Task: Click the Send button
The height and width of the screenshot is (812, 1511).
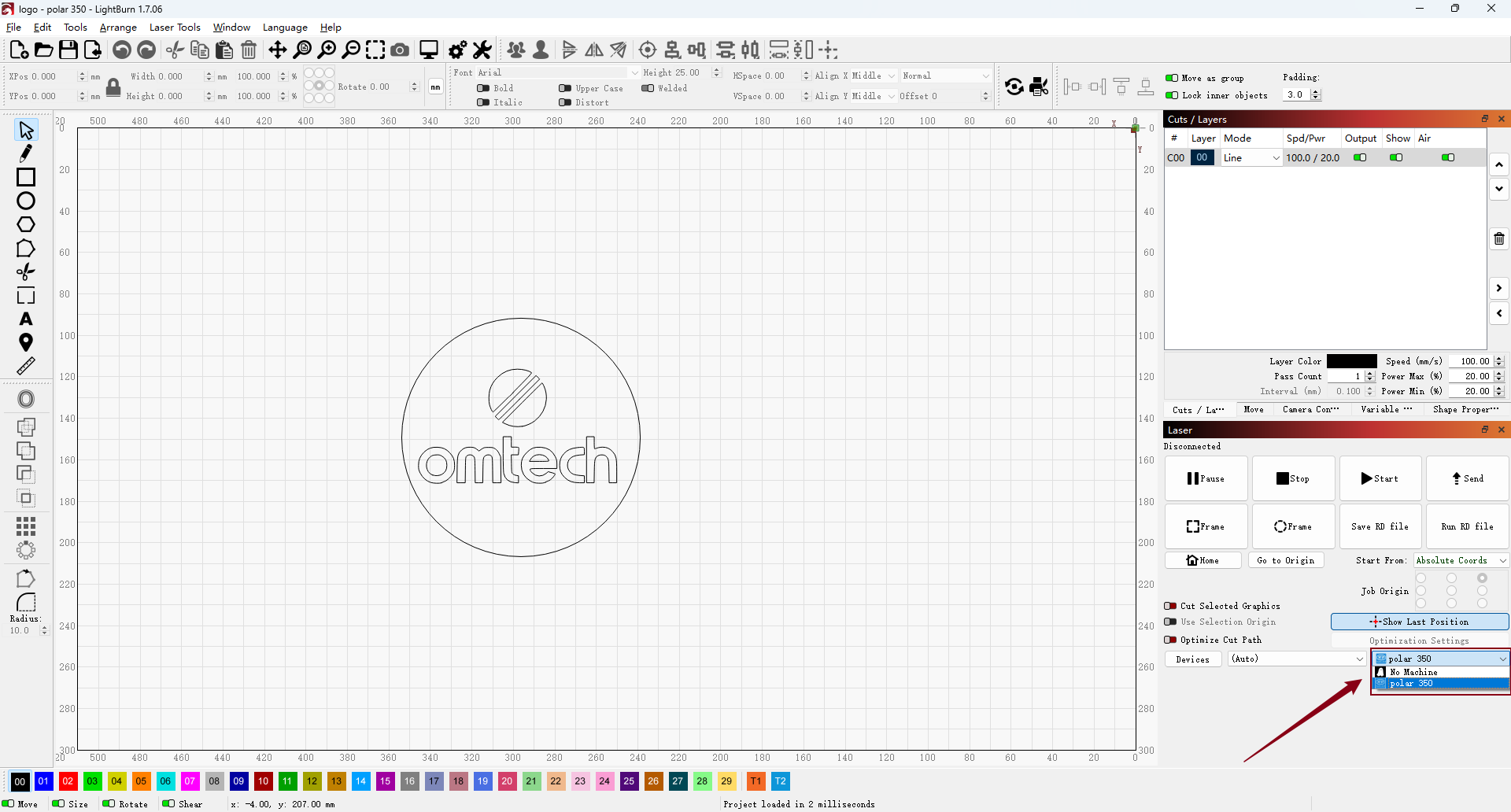Action: coord(1468,478)
